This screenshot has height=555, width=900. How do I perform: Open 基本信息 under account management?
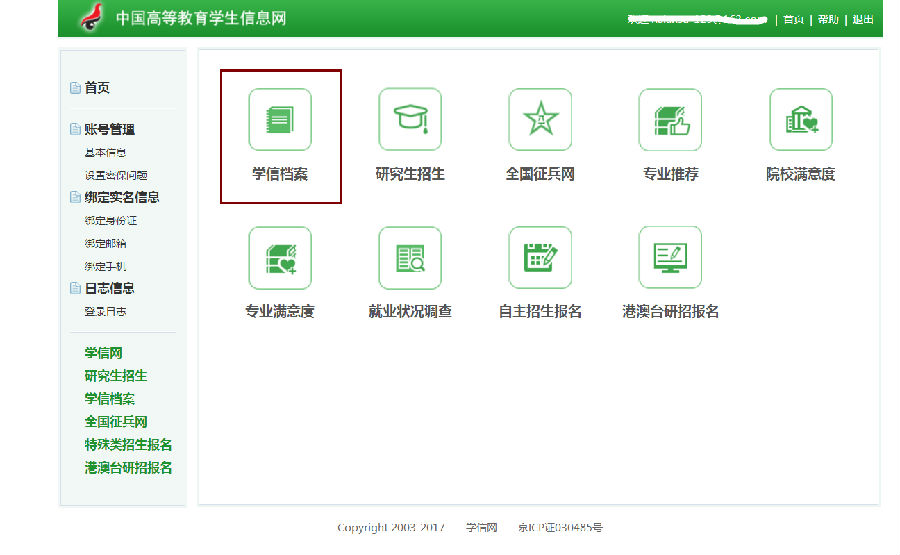[x=105, y=153]
